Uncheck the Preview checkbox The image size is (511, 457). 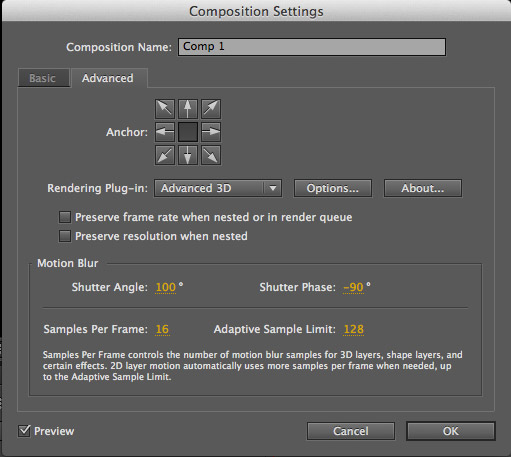coord(24,431)
